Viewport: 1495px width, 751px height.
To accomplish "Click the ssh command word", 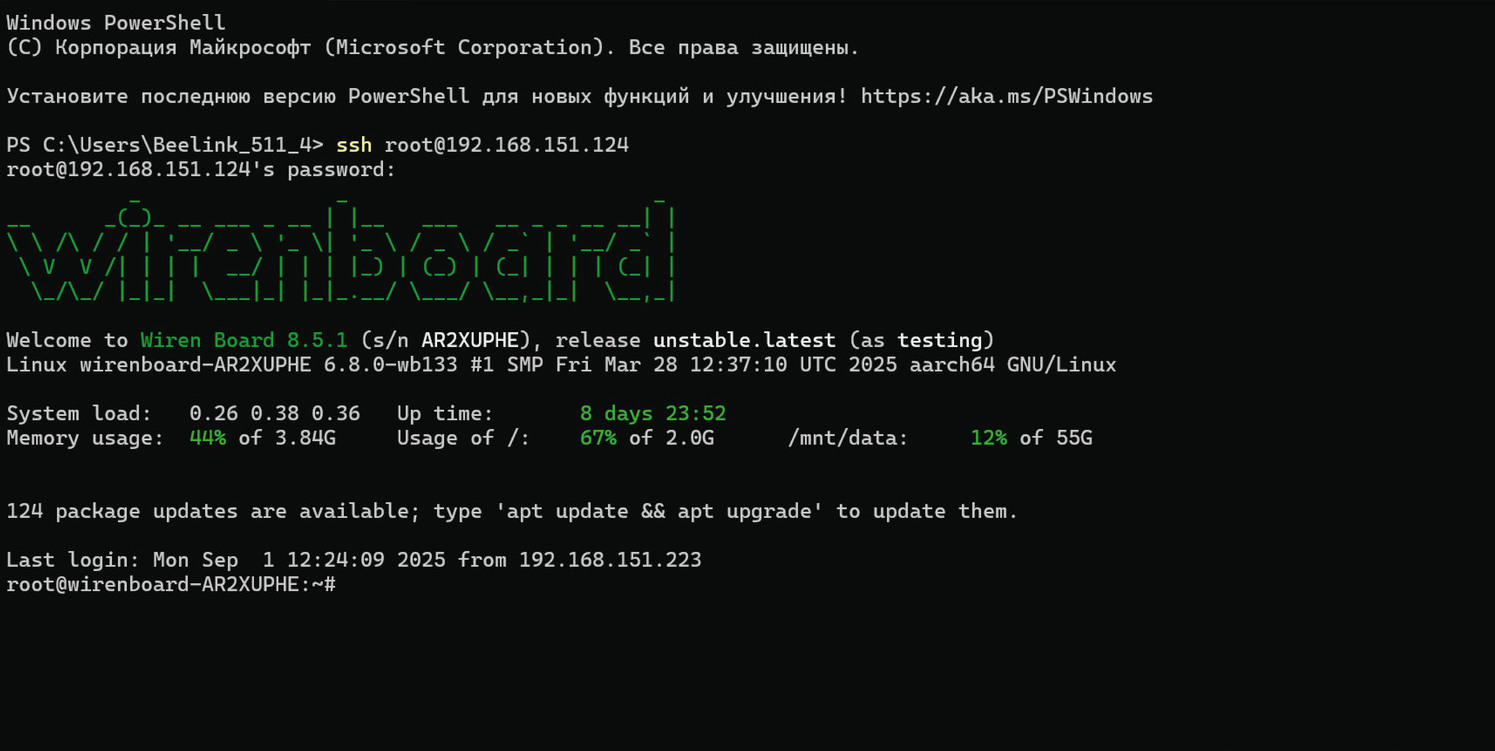I will coord(353,145).
